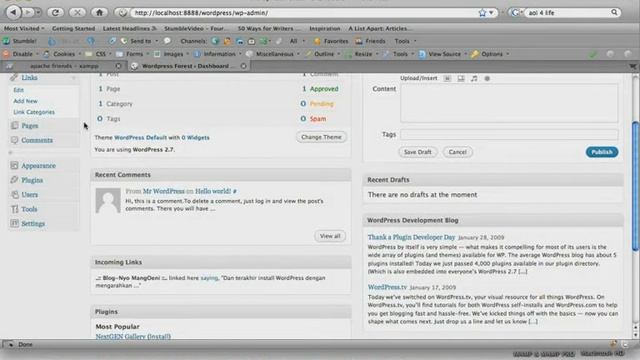
Task: Open the Most Visited bookmarks dropdown
Action: click(x=24, y=29)
